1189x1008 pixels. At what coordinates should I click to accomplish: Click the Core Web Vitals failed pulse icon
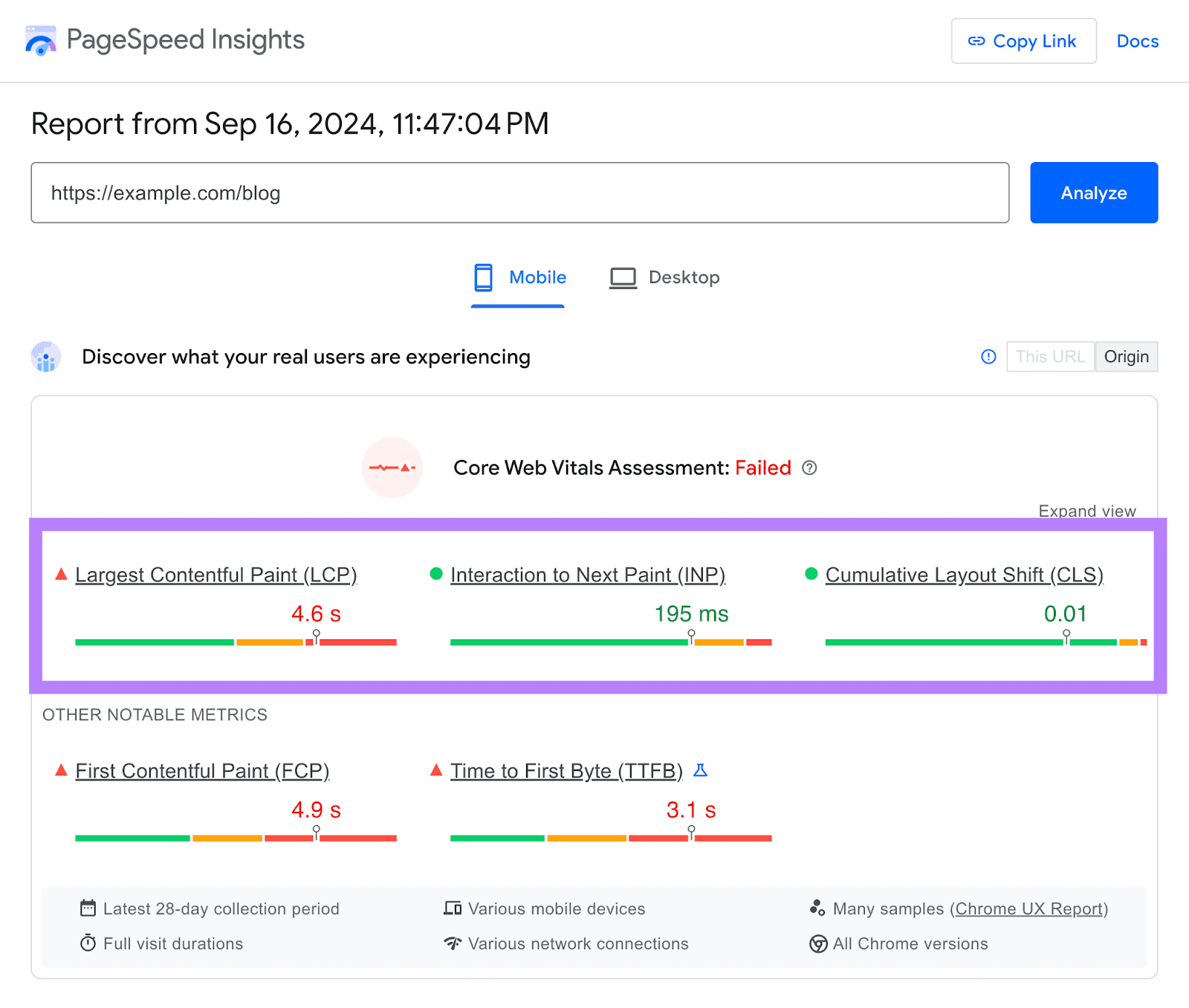click(392, 468)
